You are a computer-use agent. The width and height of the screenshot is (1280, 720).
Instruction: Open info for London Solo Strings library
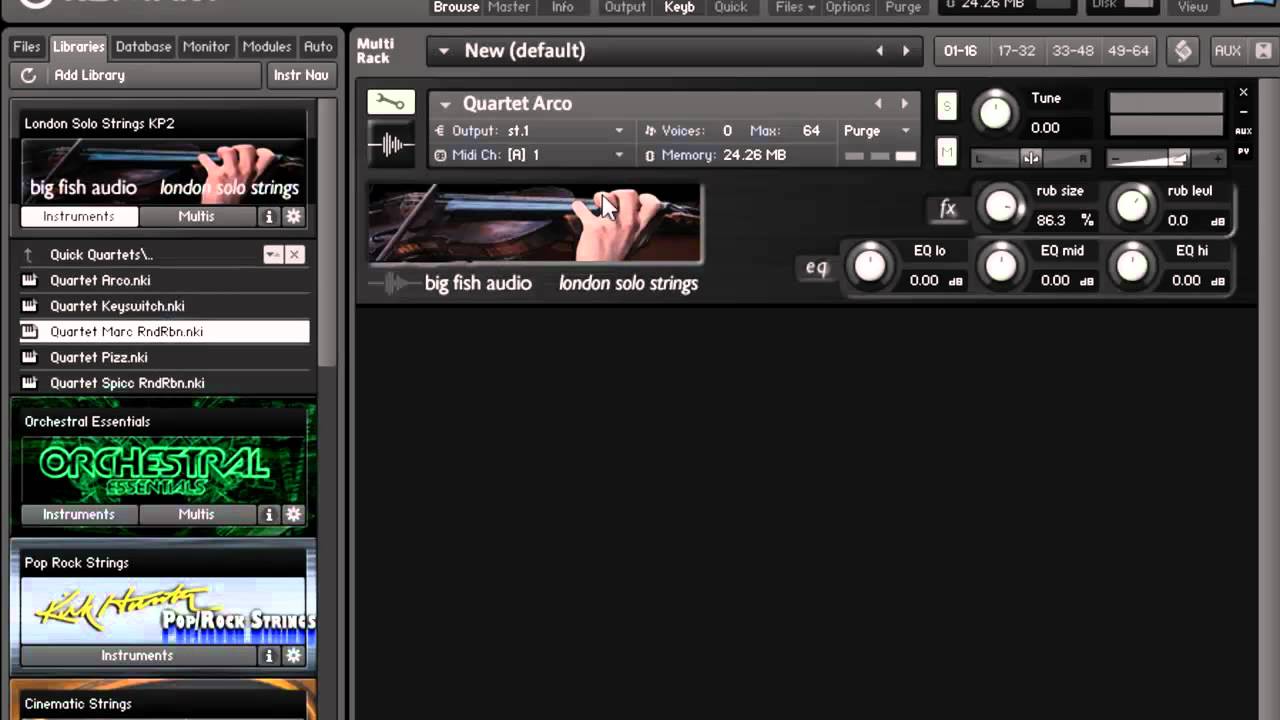[x=268, y=216]
